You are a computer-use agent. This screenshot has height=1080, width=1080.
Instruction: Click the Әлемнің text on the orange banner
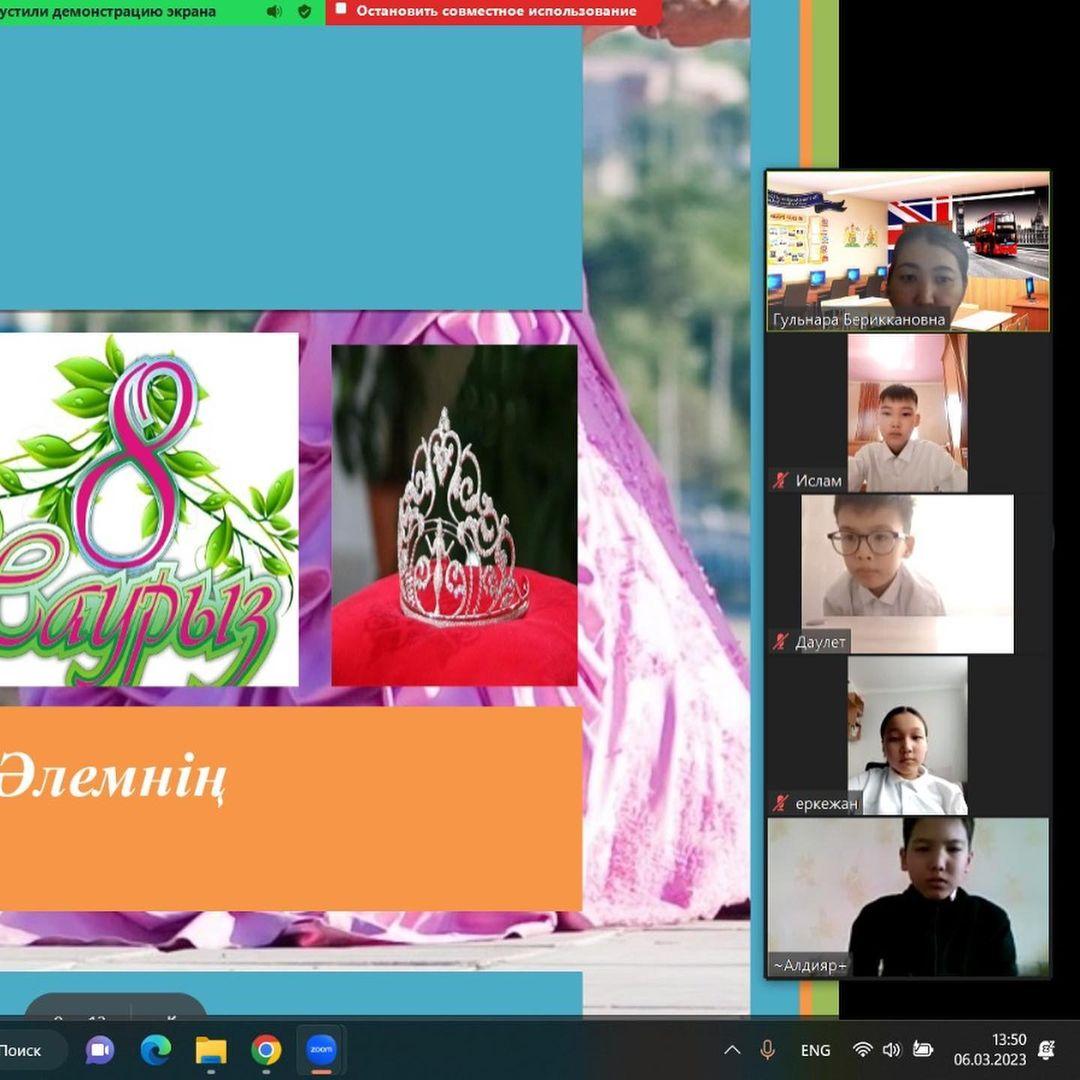(x=112, y=778)
